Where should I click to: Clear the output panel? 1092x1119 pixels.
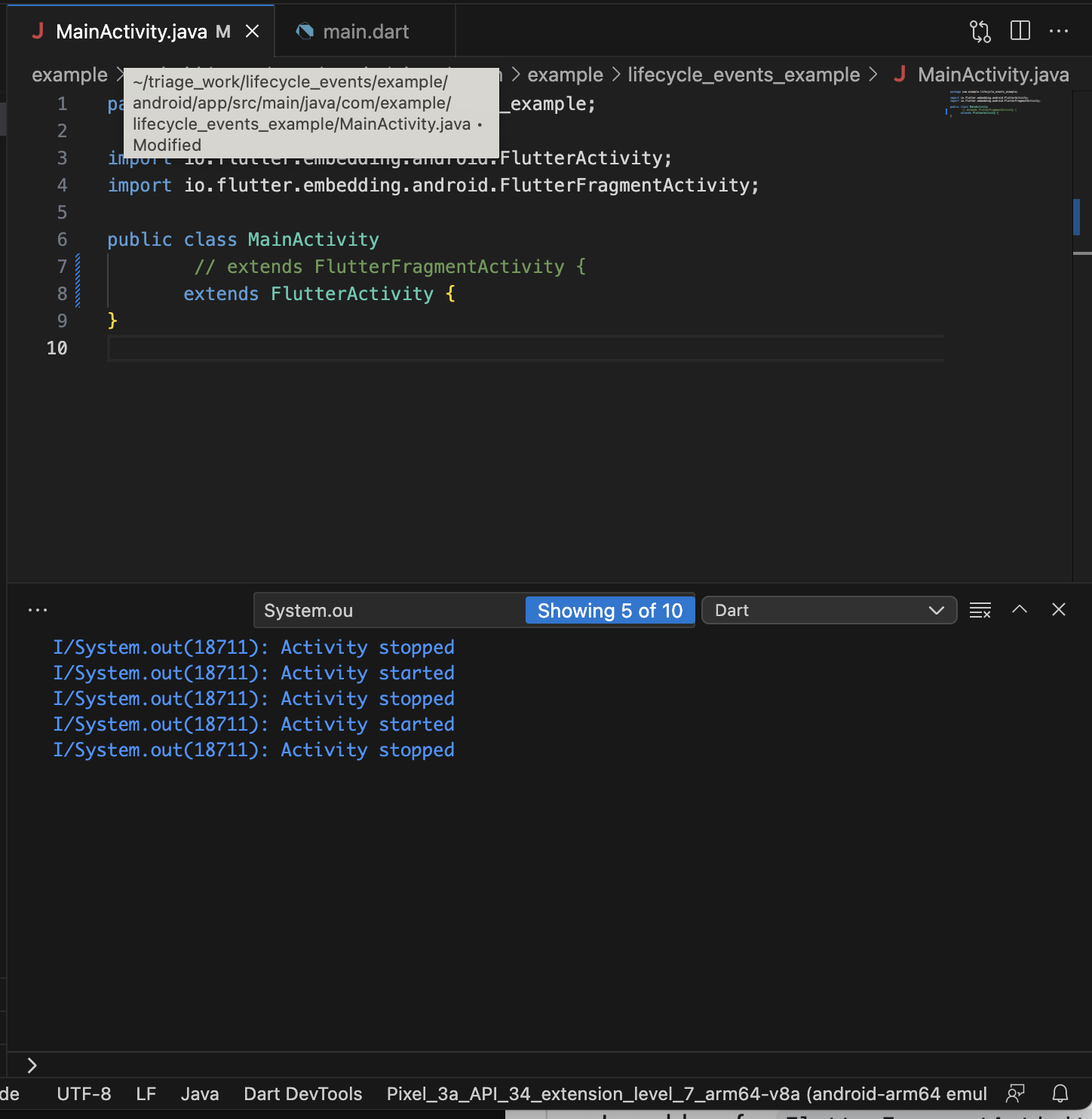click(x=980, y=610)
